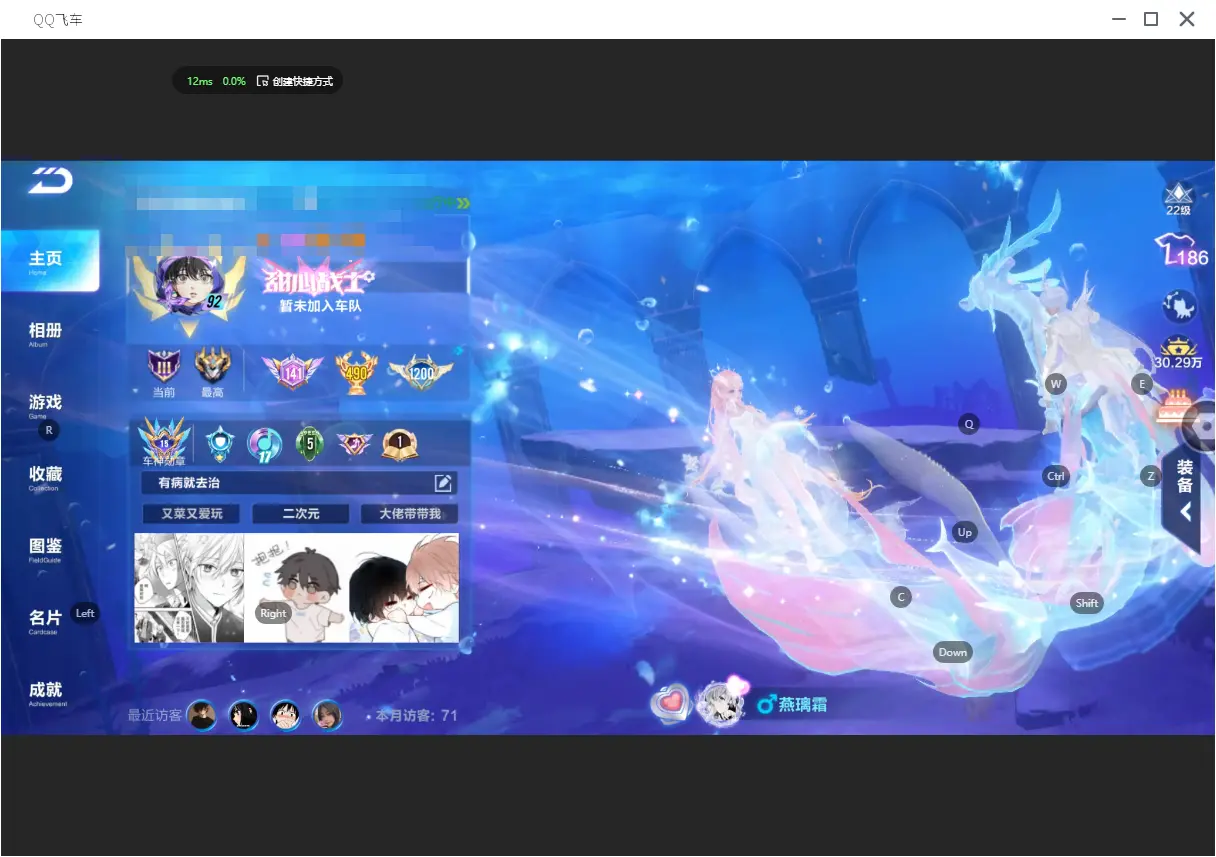The height and width of the screenshot is (857, 1216).
Task: Open the 游戏 Game tab
Action: point(45,405)
